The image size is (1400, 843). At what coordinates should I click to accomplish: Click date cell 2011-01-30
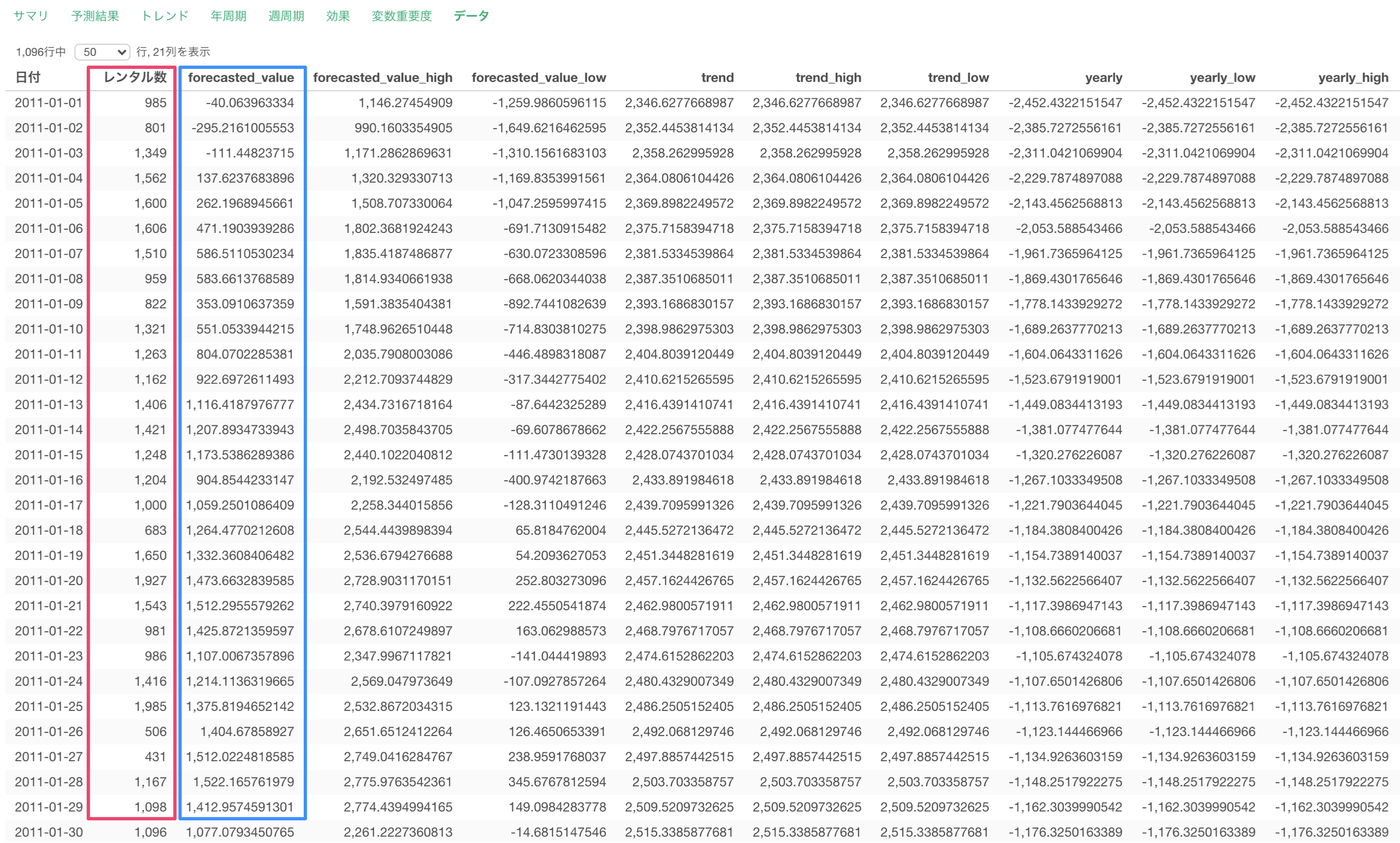click(49, 832)
